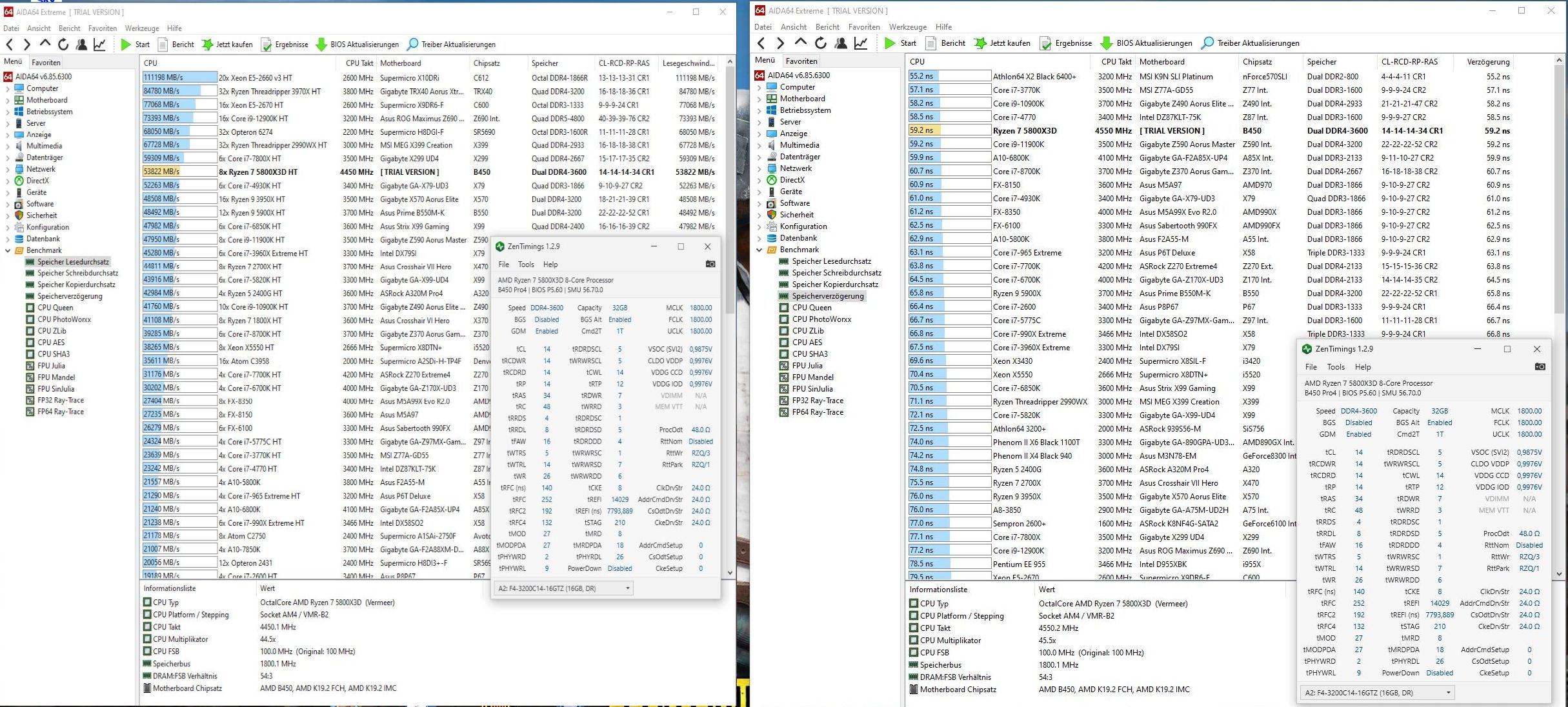Start benchmark in left AIDA64 window

135,45
